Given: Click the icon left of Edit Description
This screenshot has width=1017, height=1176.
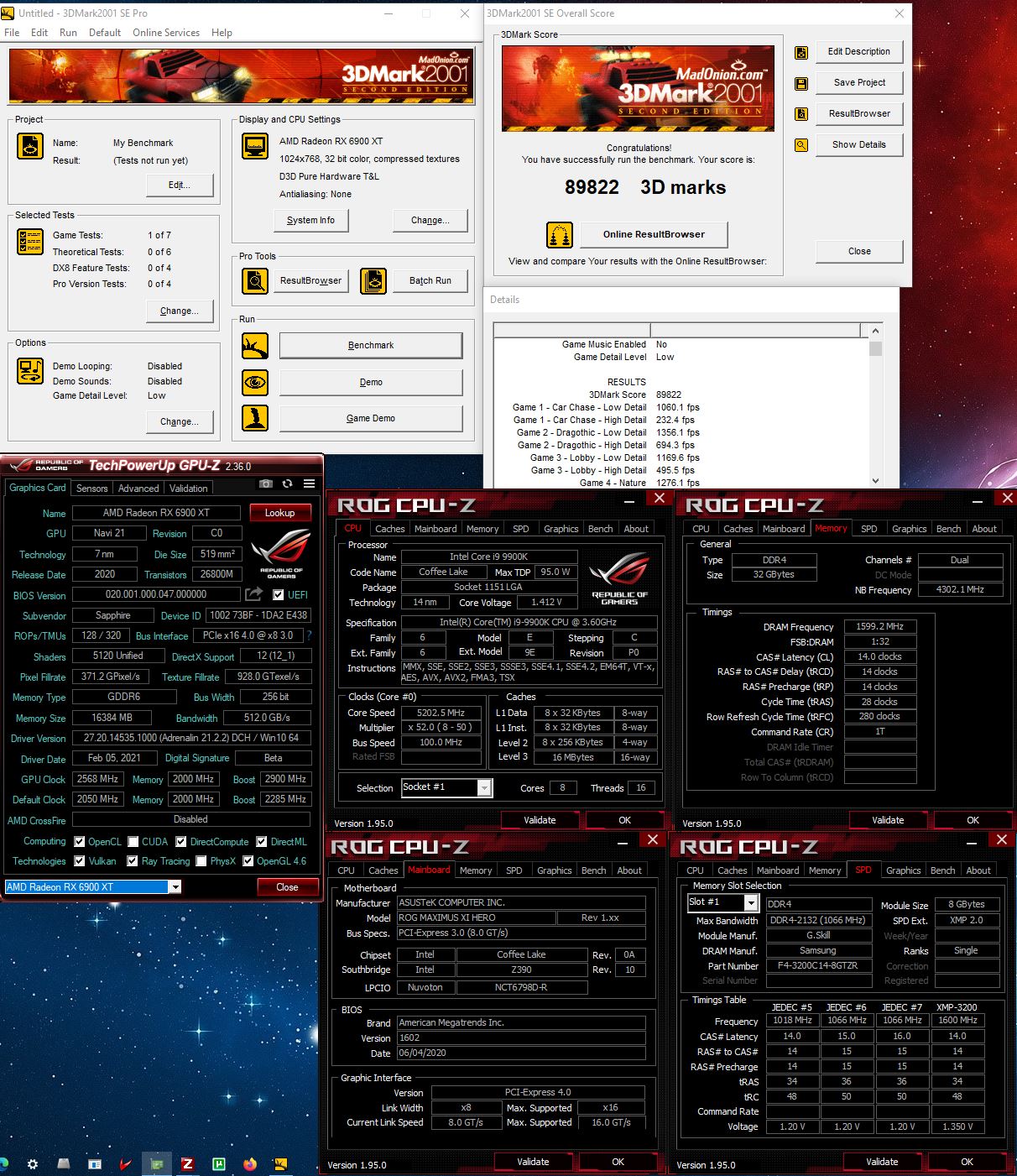Looking at the screenshot, I should click(801, 53).
